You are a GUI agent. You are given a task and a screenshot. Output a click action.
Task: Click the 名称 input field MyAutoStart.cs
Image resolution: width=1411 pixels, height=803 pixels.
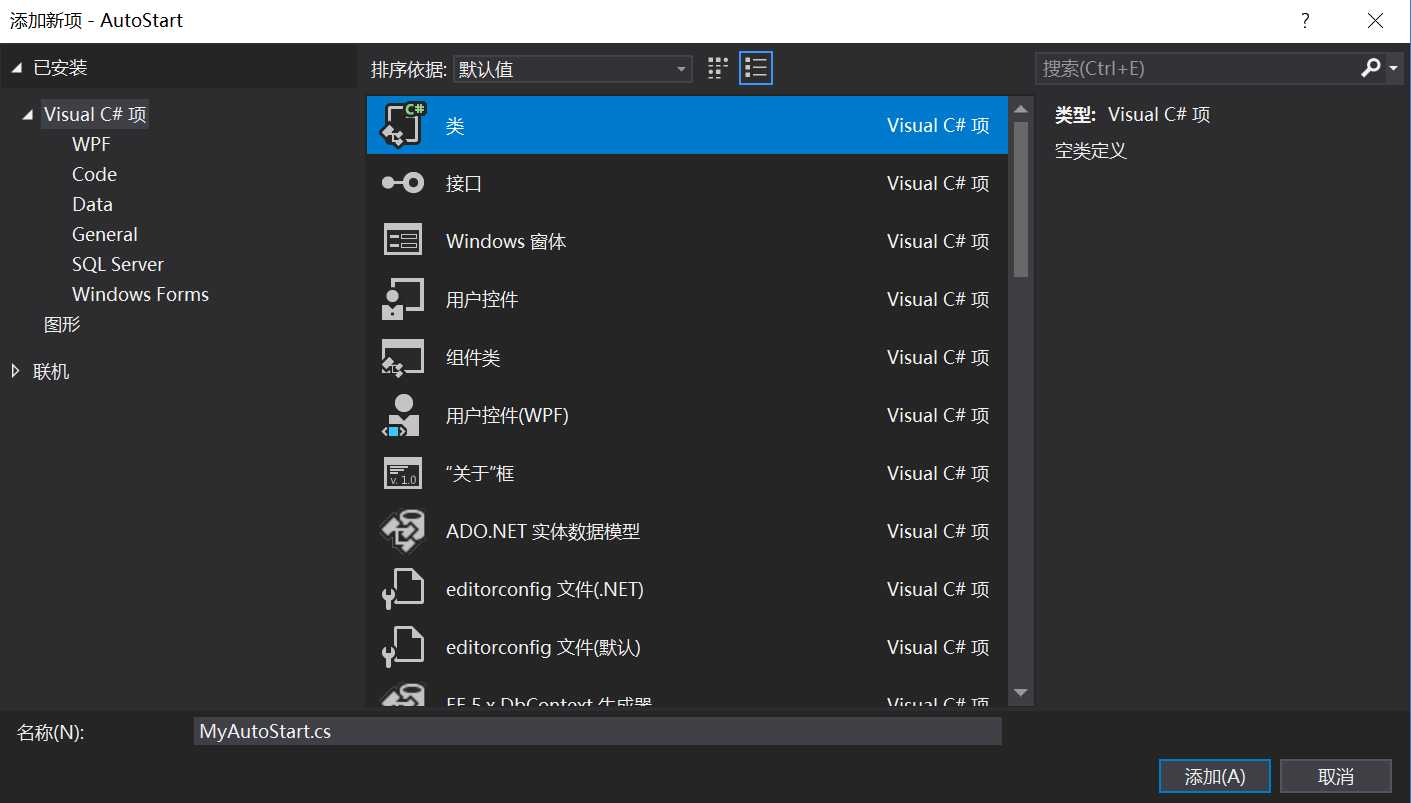tap(598, 731)
